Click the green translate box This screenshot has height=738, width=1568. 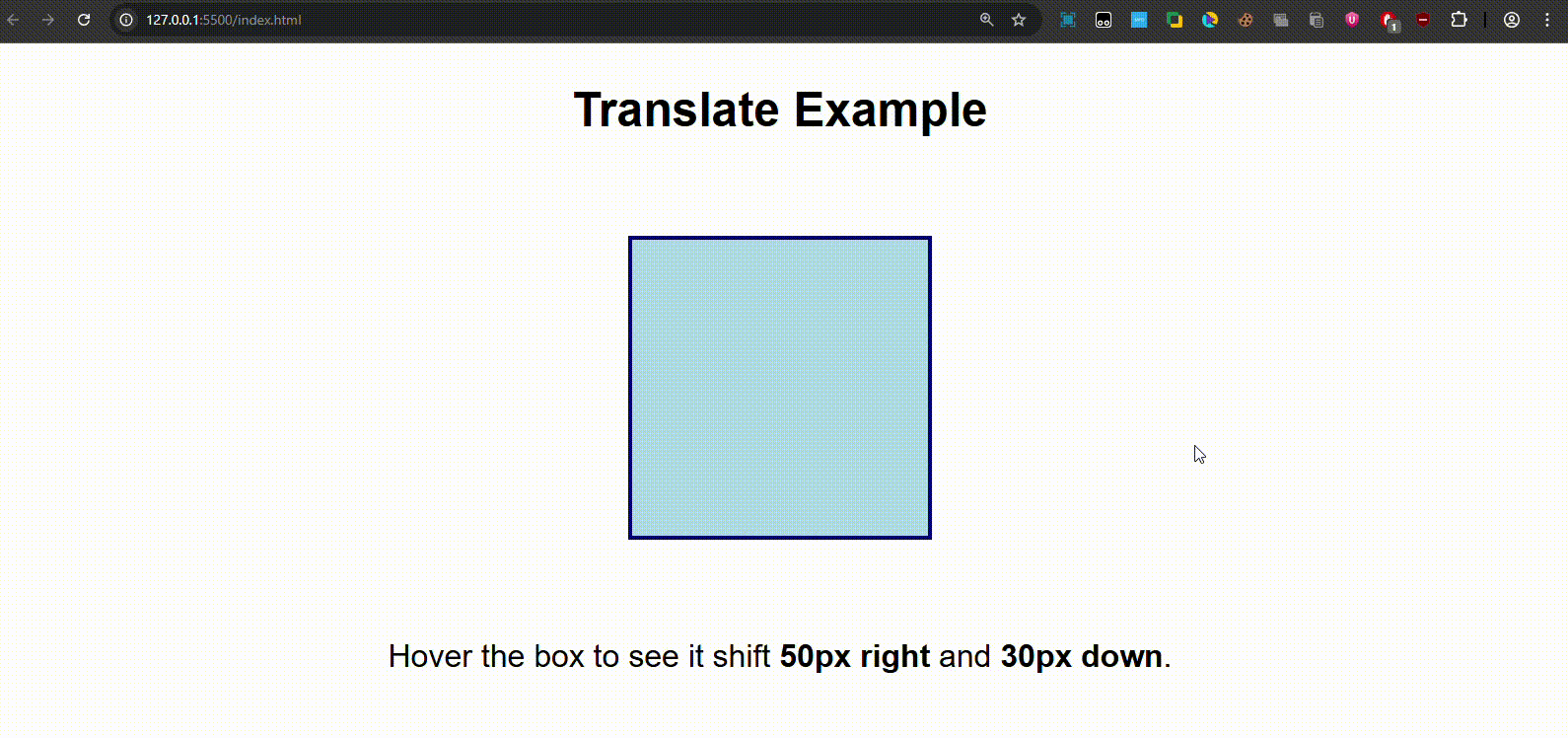pos(779,388)
